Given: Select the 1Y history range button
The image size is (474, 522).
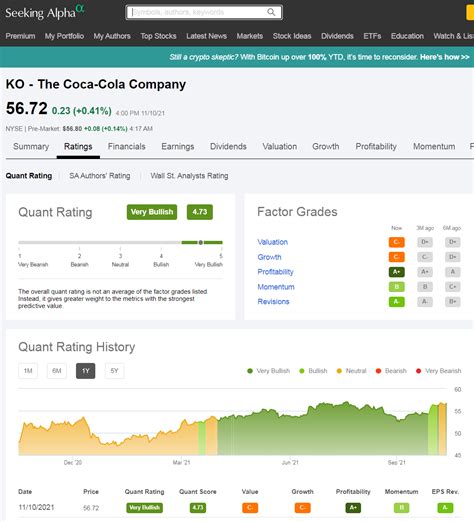Looking at the screenshot, I should [85, 371].
